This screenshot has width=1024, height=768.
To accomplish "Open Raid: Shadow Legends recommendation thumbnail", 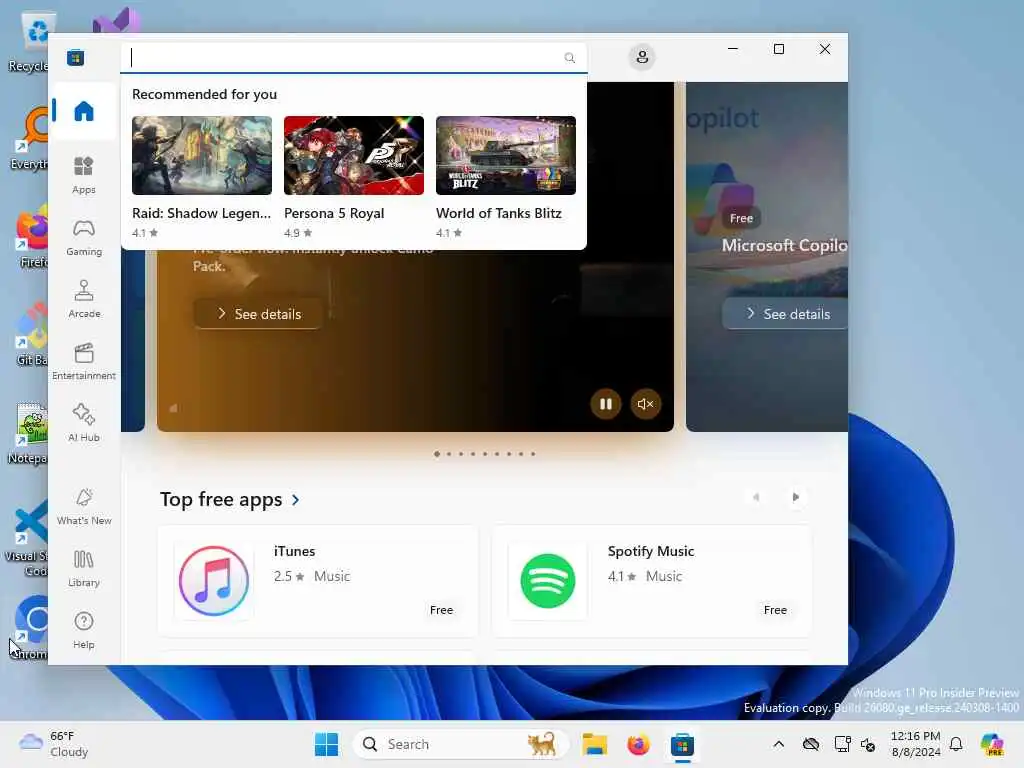I will pyautogui.click(x=202, y=155).
